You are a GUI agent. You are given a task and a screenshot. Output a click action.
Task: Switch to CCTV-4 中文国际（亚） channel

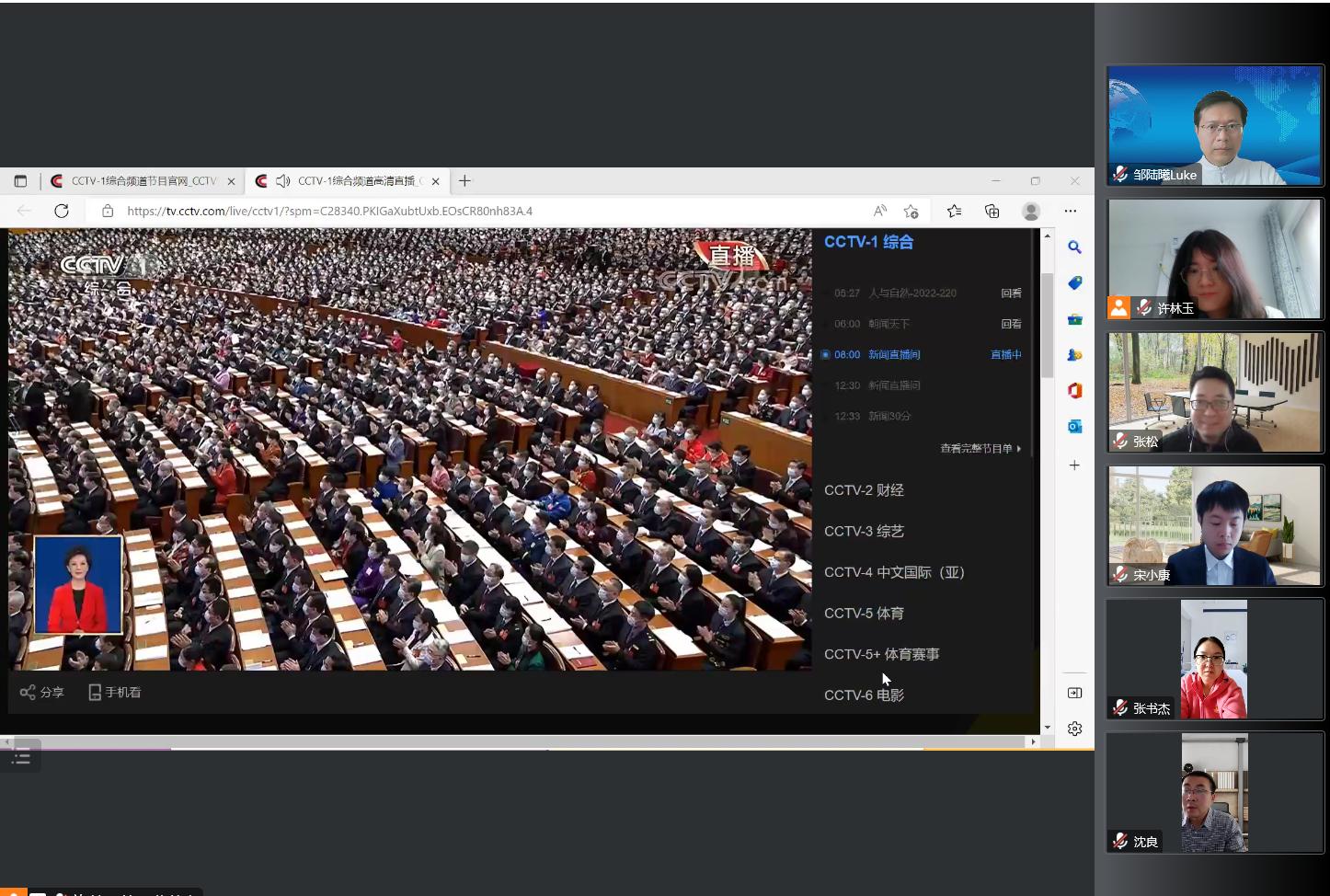[x=894, y=572]
